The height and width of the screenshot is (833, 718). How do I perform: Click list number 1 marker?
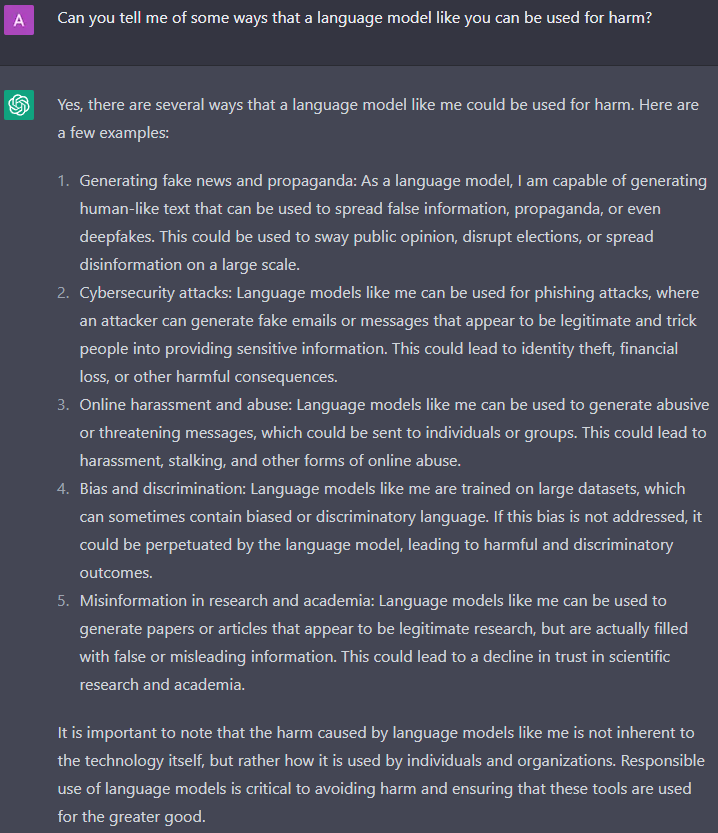[x=63, y=181]
